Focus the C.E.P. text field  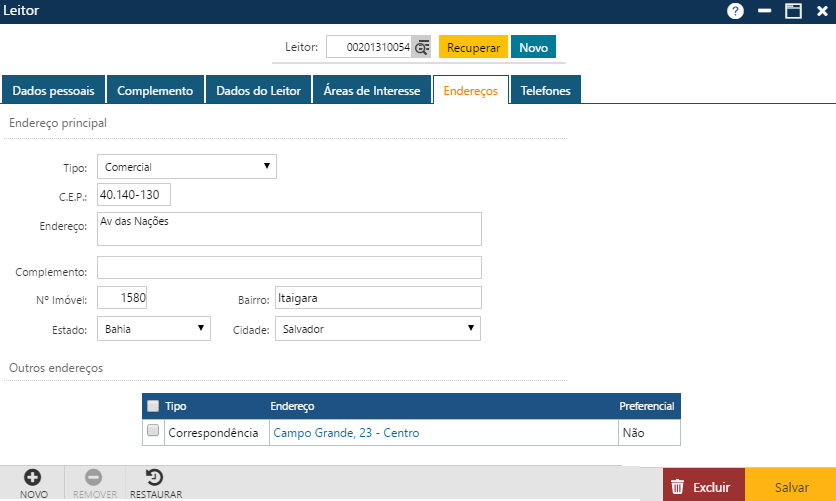[x=134, y=194]
